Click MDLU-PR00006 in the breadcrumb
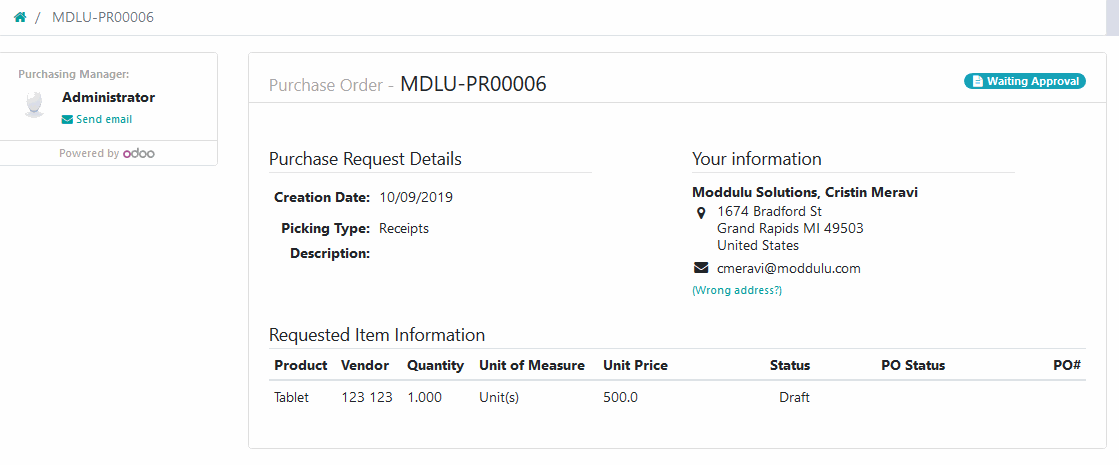 click(103, 17)
